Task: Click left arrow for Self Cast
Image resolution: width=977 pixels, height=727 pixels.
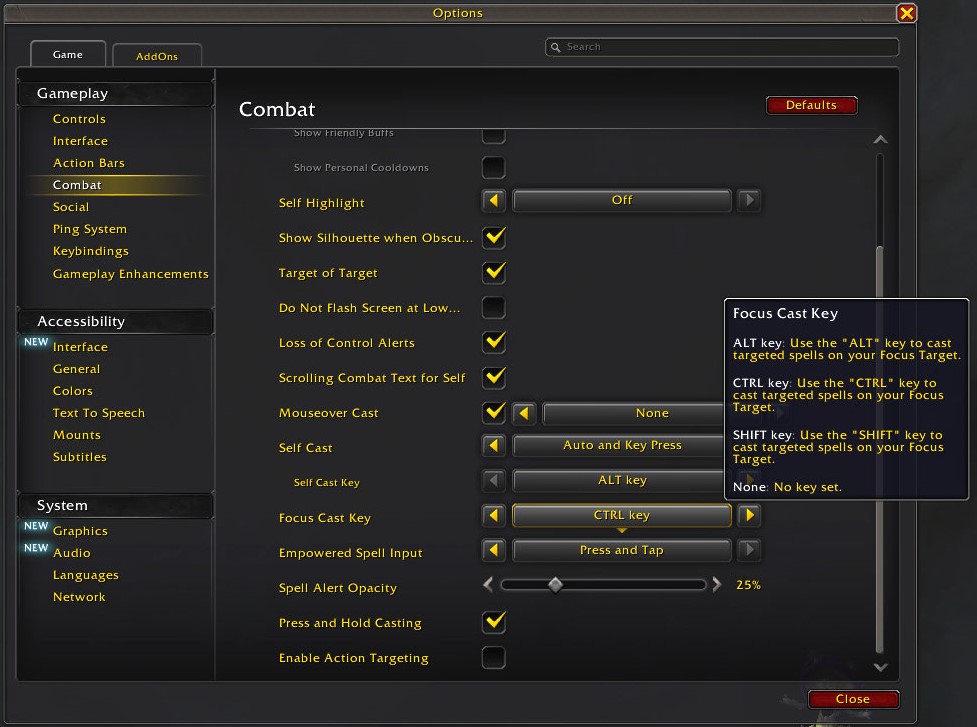Action: click(x=493, y=446)
